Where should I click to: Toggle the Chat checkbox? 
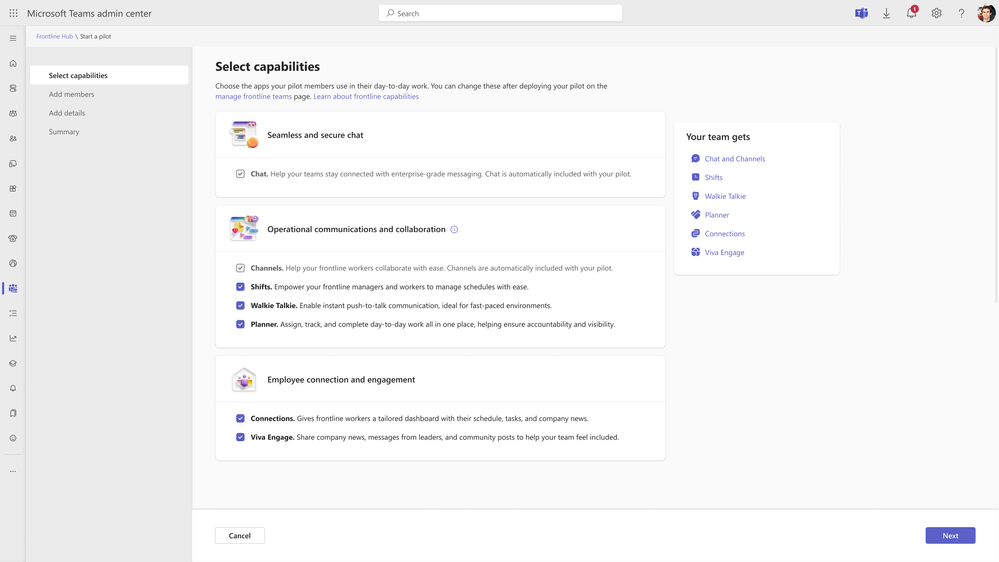[240, 174]
